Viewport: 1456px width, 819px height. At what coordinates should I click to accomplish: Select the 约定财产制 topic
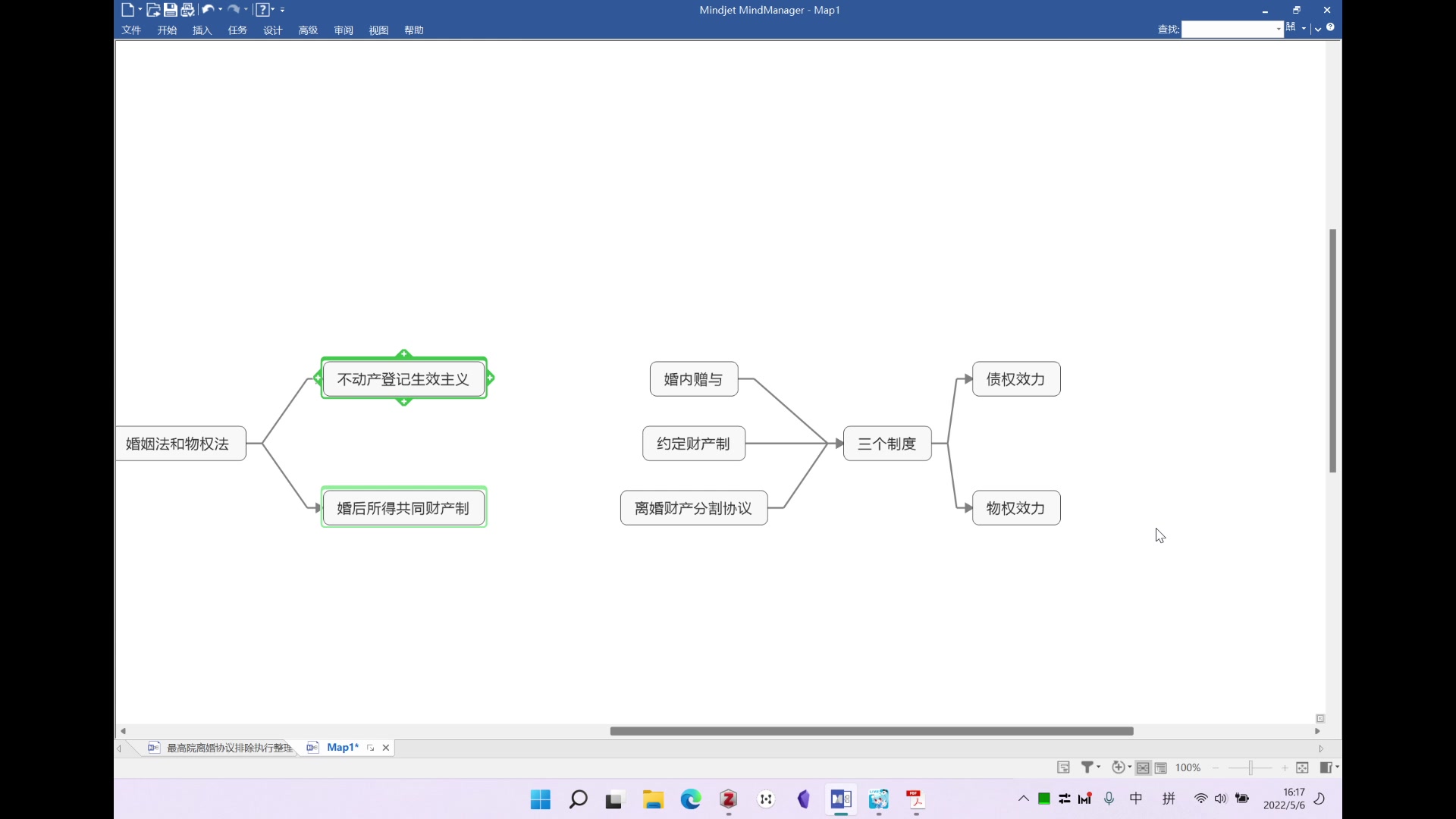pos(694,444)
